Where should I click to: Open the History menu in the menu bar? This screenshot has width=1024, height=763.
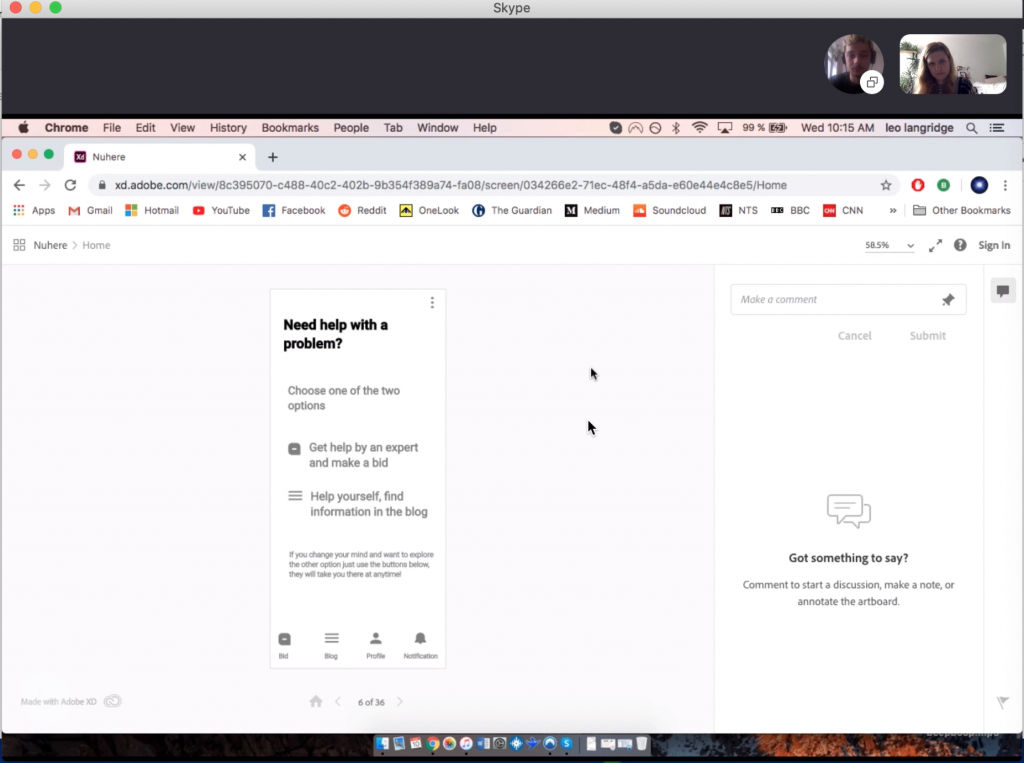point(228,128)
